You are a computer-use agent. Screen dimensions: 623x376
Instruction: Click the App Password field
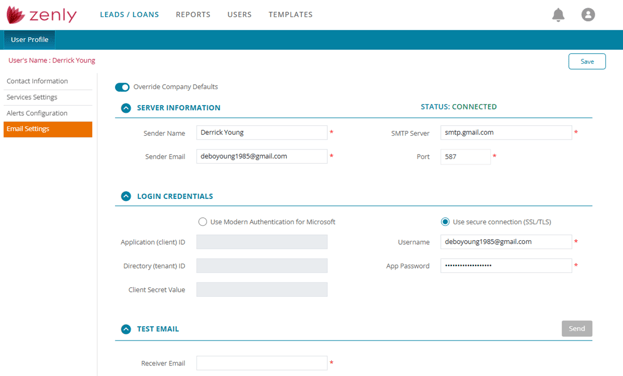point(506,266)
